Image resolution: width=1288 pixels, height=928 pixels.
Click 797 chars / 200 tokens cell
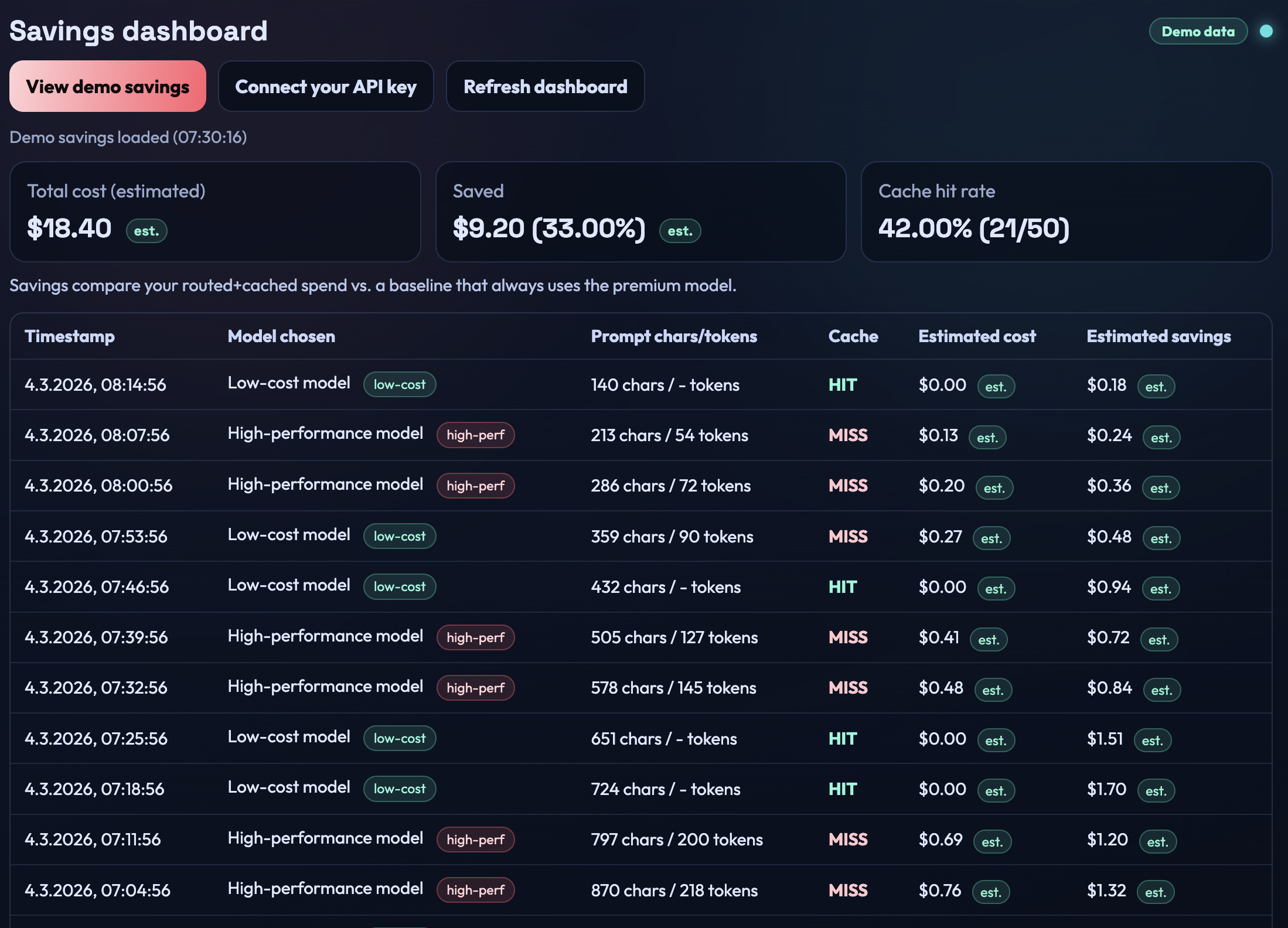[x=676, y=840]
